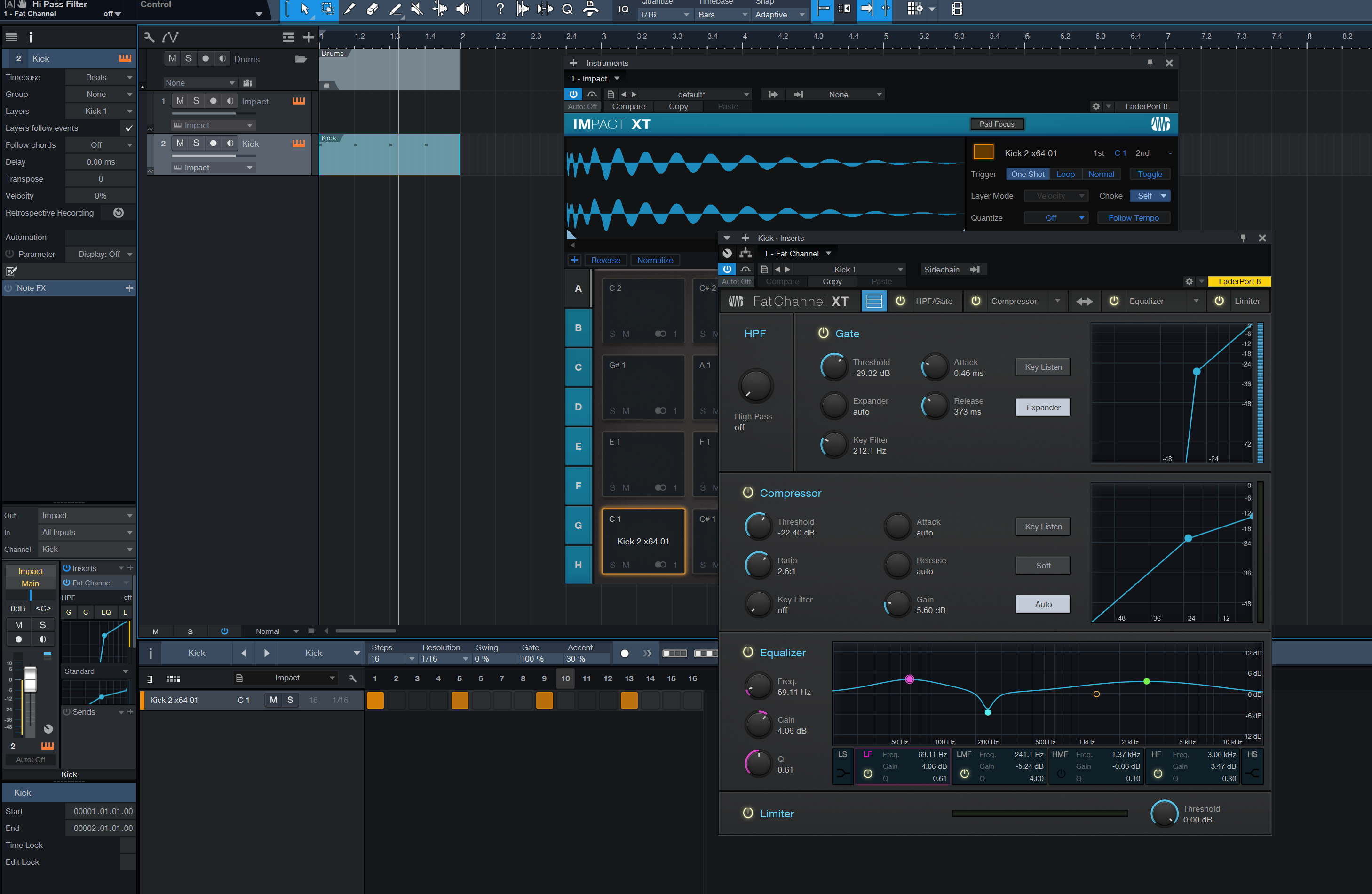Switch to pad bank H
Screen dimensions: 1372x894
pos(578,565)
